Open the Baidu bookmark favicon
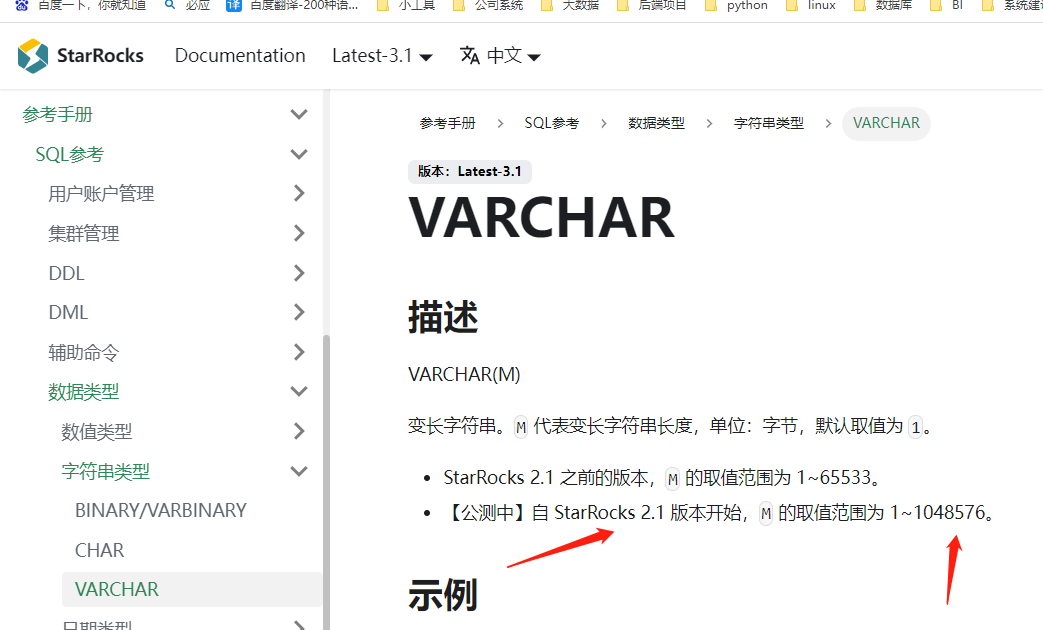Viewport: 1043px width, 630px height. pyautogui.click(x=22, y=5)
